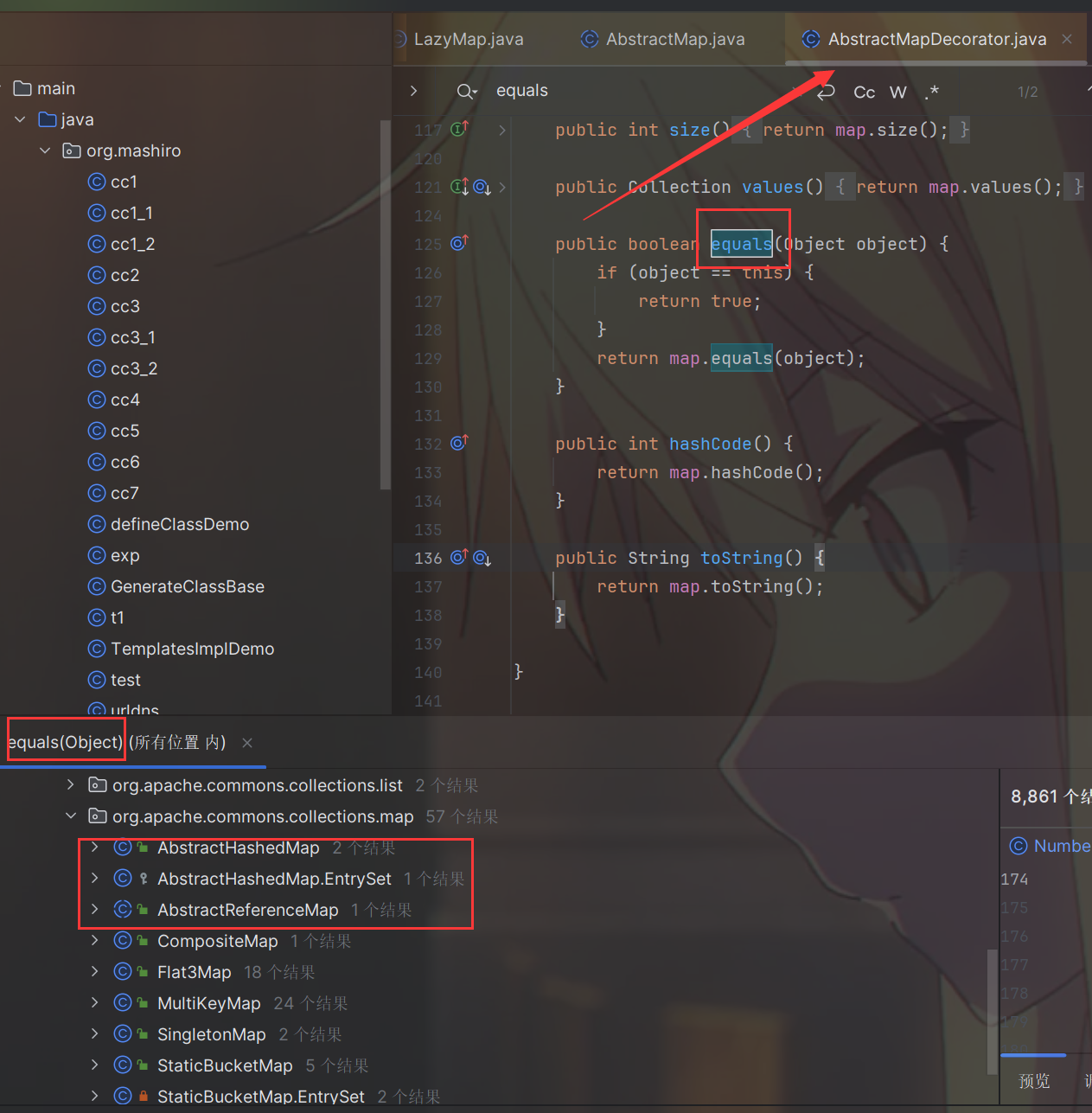
Task: Expand the search bar replace chevron
Action: click(414, 91)
